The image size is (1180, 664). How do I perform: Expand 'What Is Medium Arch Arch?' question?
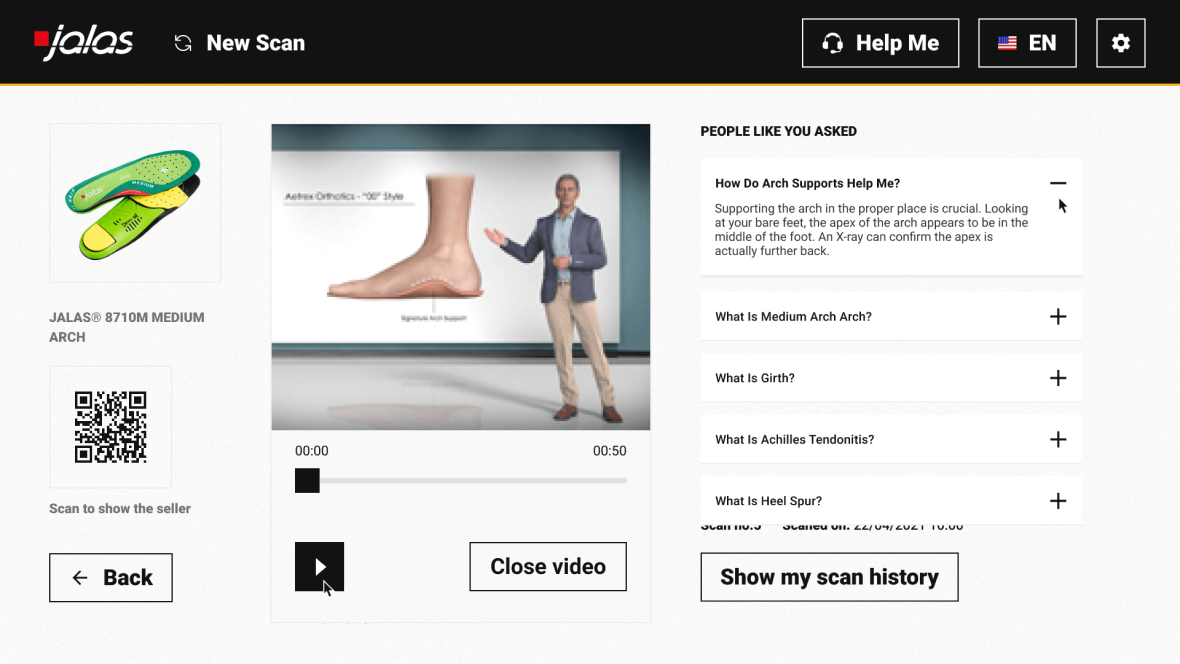(1057, 317)
